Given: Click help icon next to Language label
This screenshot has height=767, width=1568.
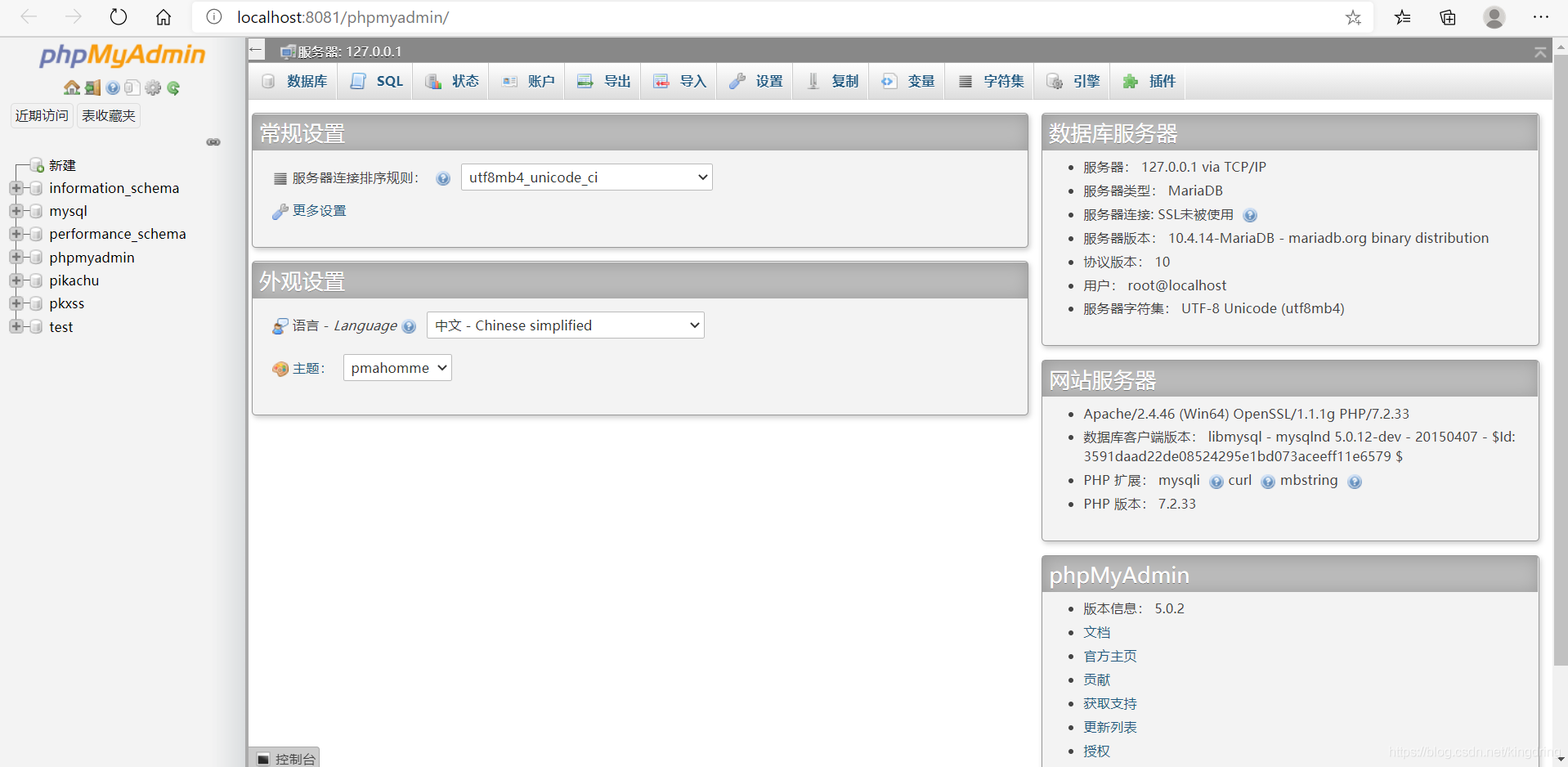Looking at the screenshot, I should pyautogui.click(x=410, y=326).
